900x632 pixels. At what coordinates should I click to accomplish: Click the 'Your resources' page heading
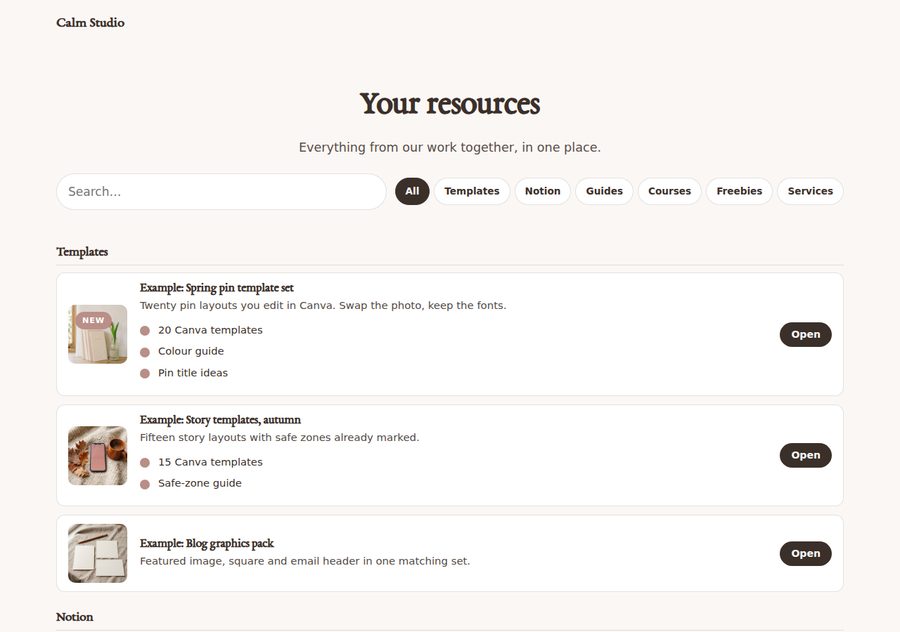(450, 104)
